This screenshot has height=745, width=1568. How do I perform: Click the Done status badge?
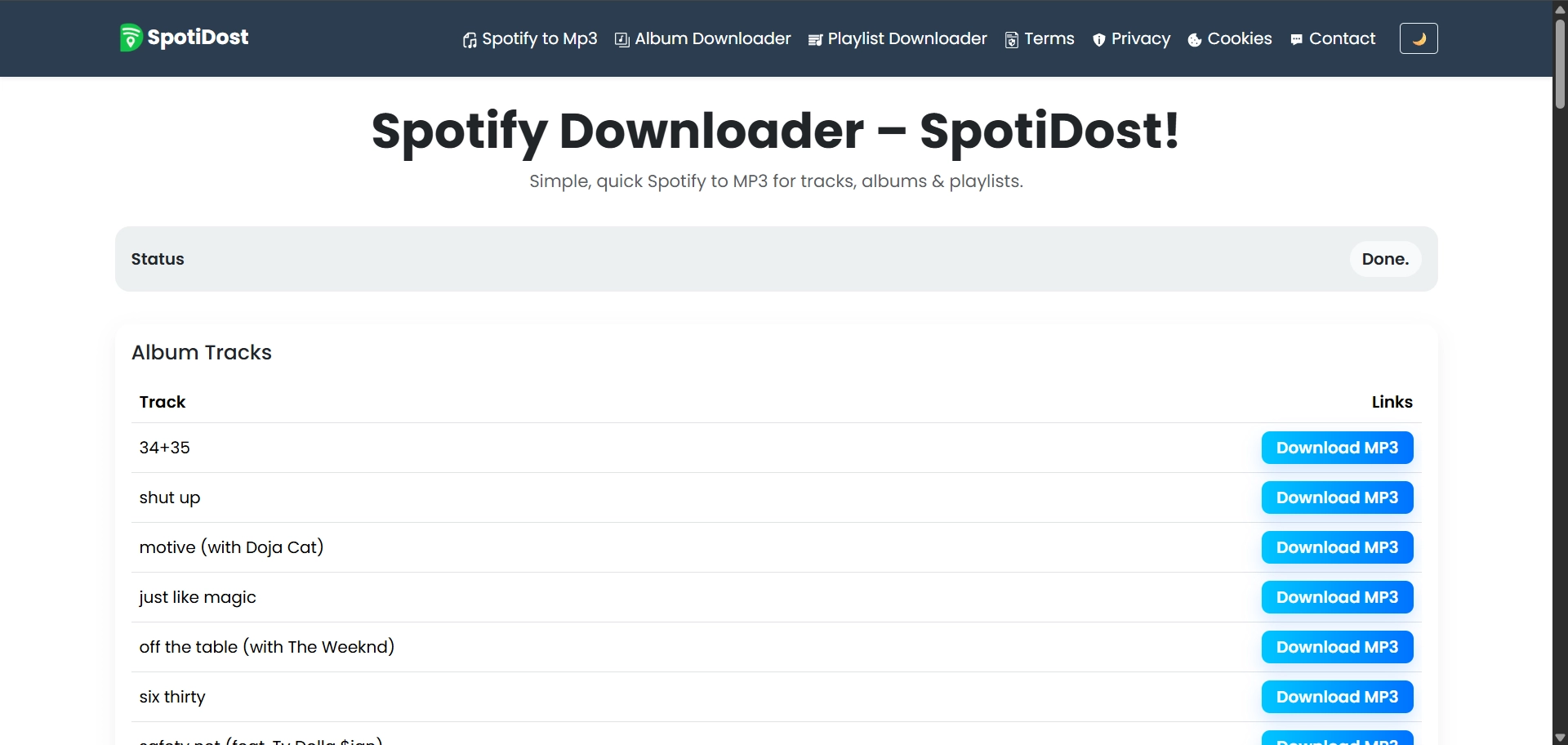point(1385,259)
